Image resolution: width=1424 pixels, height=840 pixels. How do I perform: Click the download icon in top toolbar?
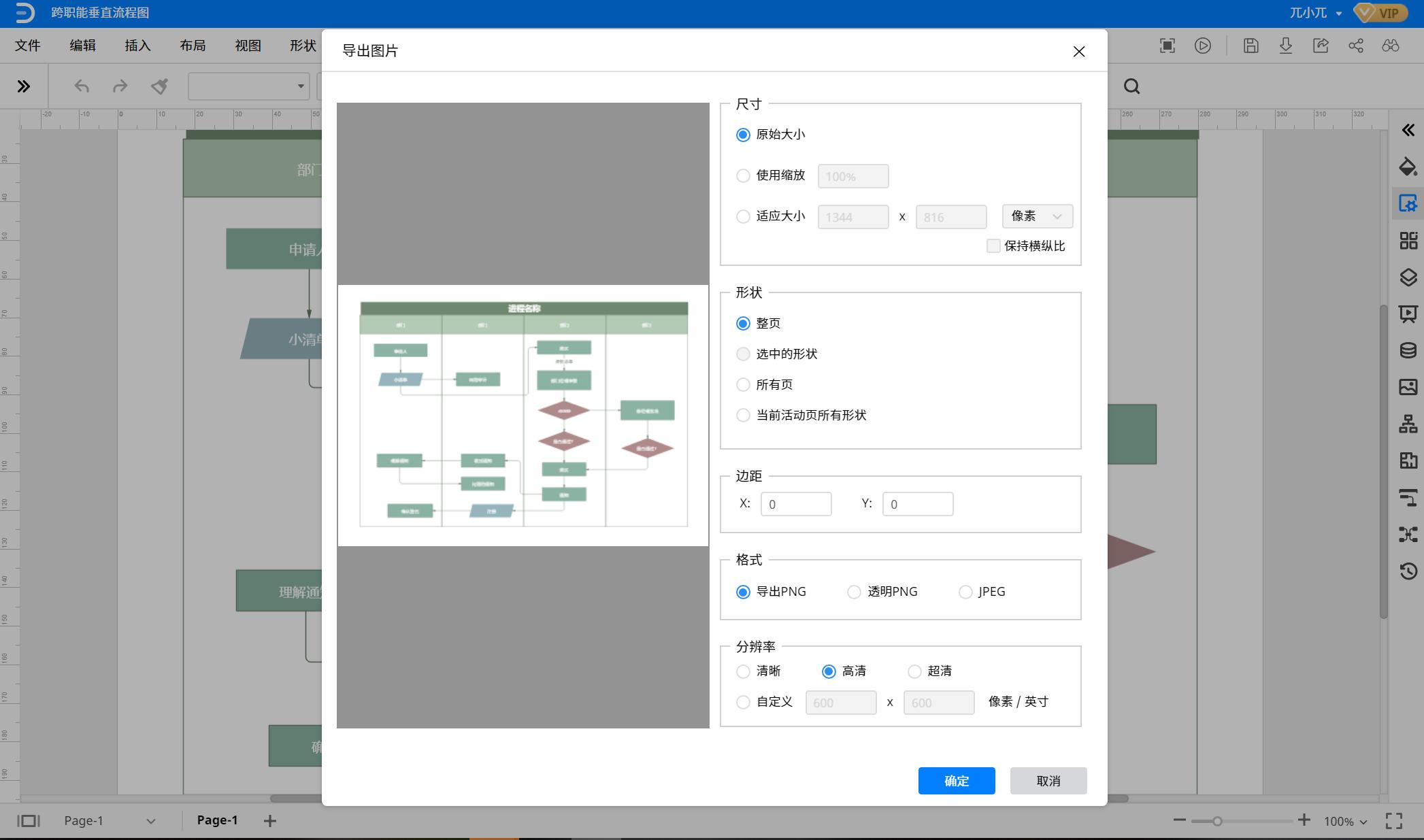tap(1285, 46)
